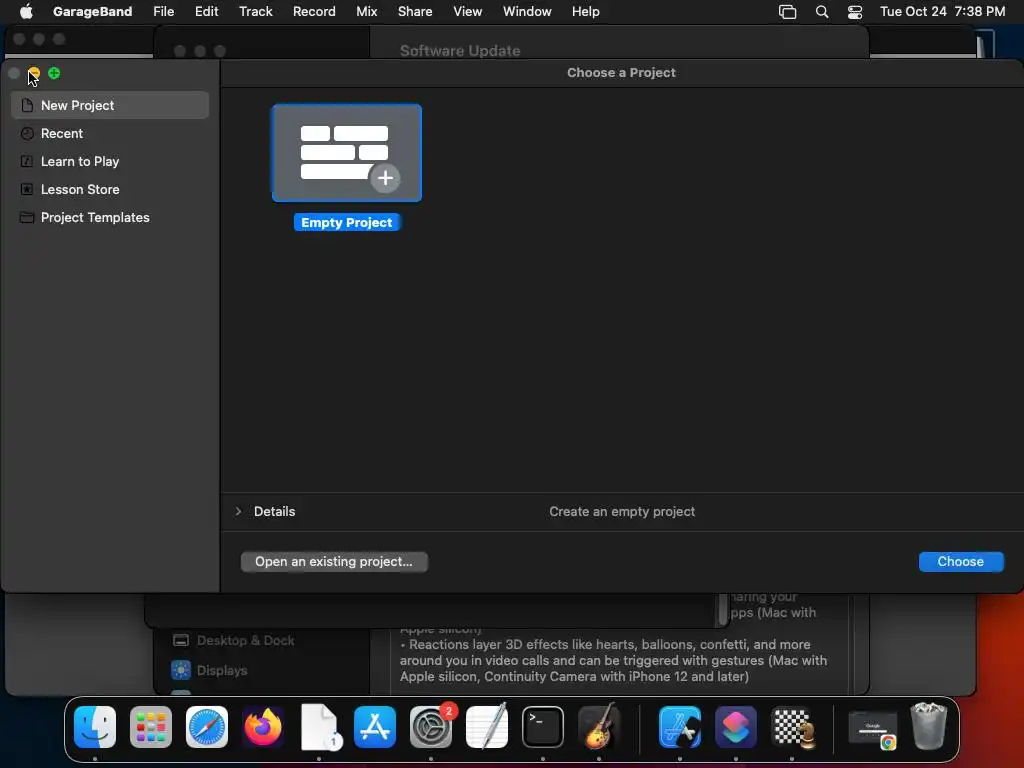Open TextEdit from the Dock
Screen dimensions: 1024x768
point(487,726)
